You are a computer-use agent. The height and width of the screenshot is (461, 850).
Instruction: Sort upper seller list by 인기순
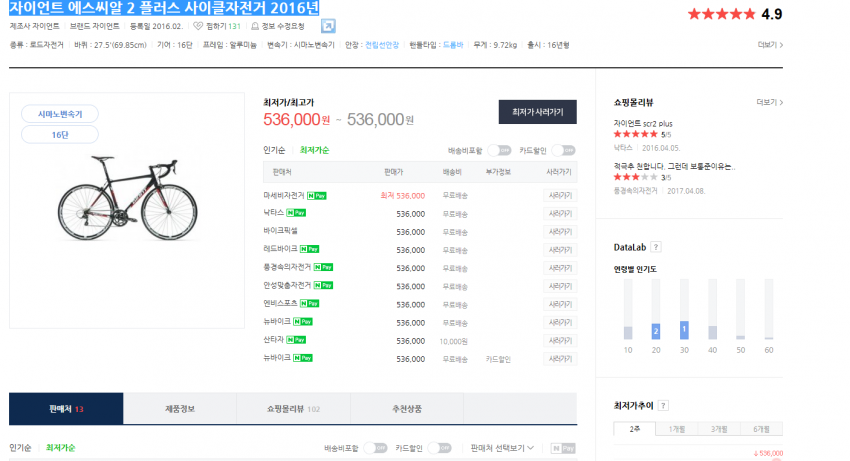pyautogui.click(x=274, y=150)
